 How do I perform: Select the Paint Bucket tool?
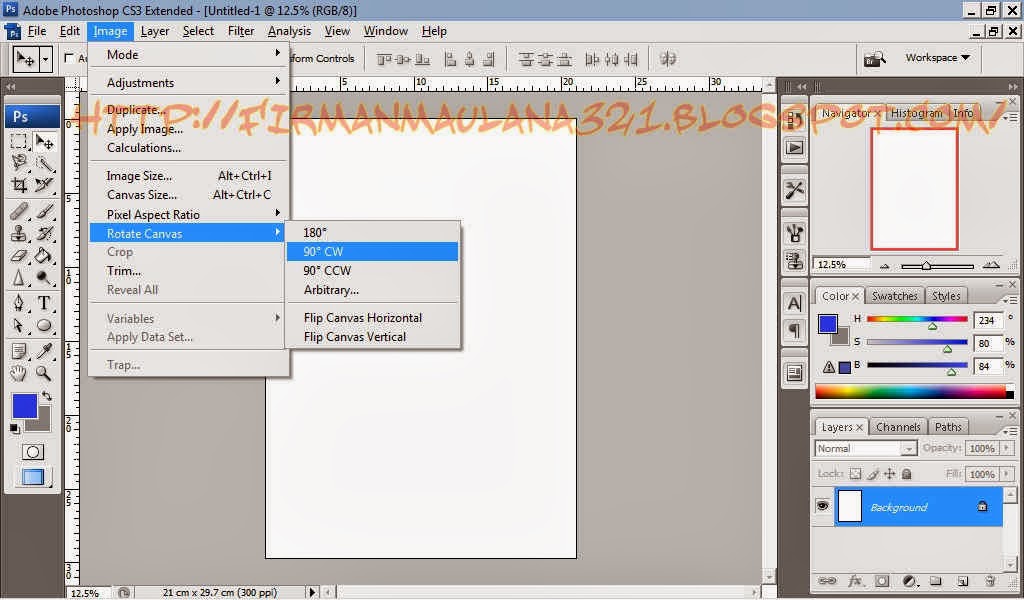coord(44,255)
